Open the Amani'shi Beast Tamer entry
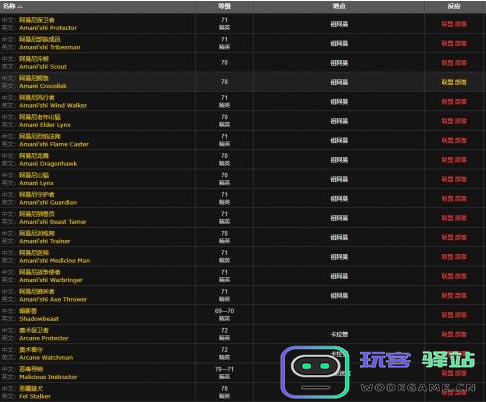 53,222
